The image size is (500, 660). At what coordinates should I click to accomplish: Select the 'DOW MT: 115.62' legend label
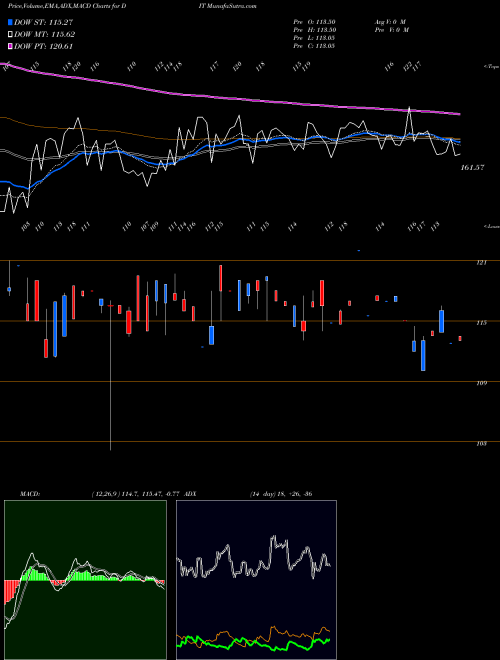45,35
